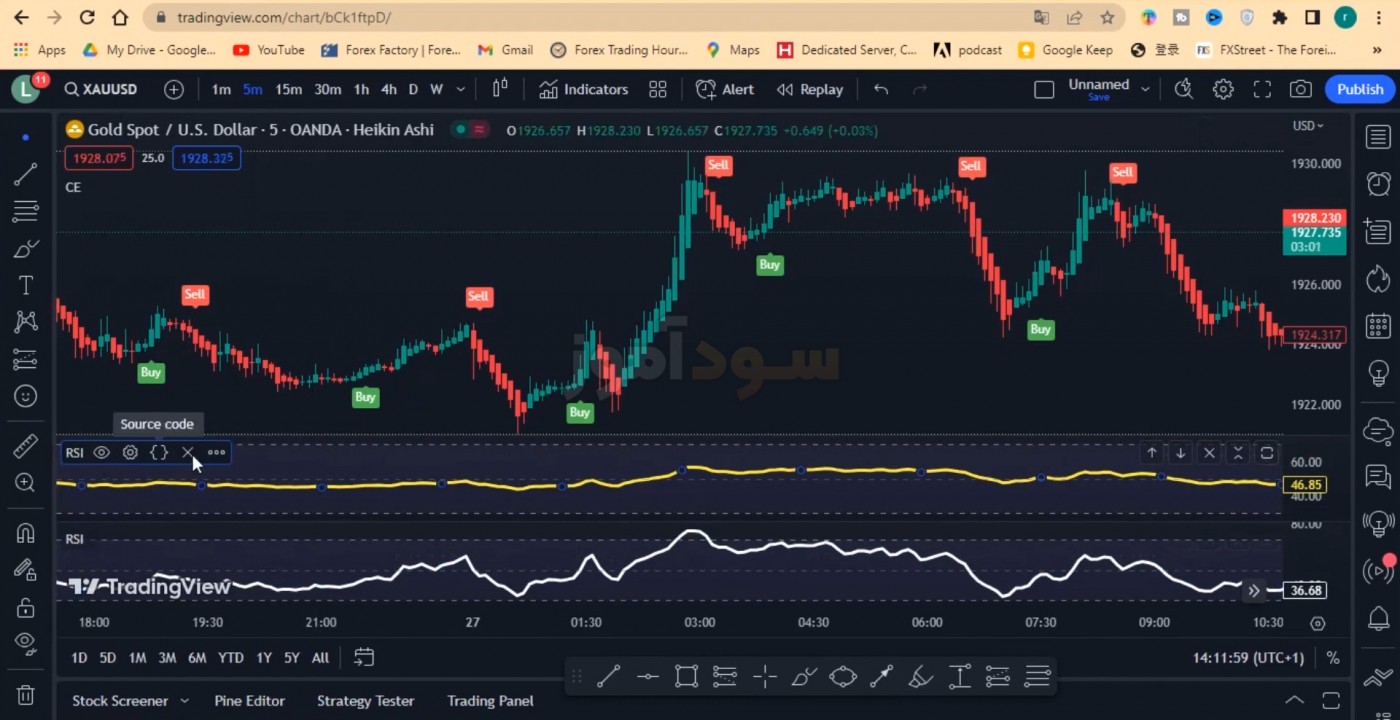
Task: Open the Pine Editor tab
Action: (x=249, y=701)
